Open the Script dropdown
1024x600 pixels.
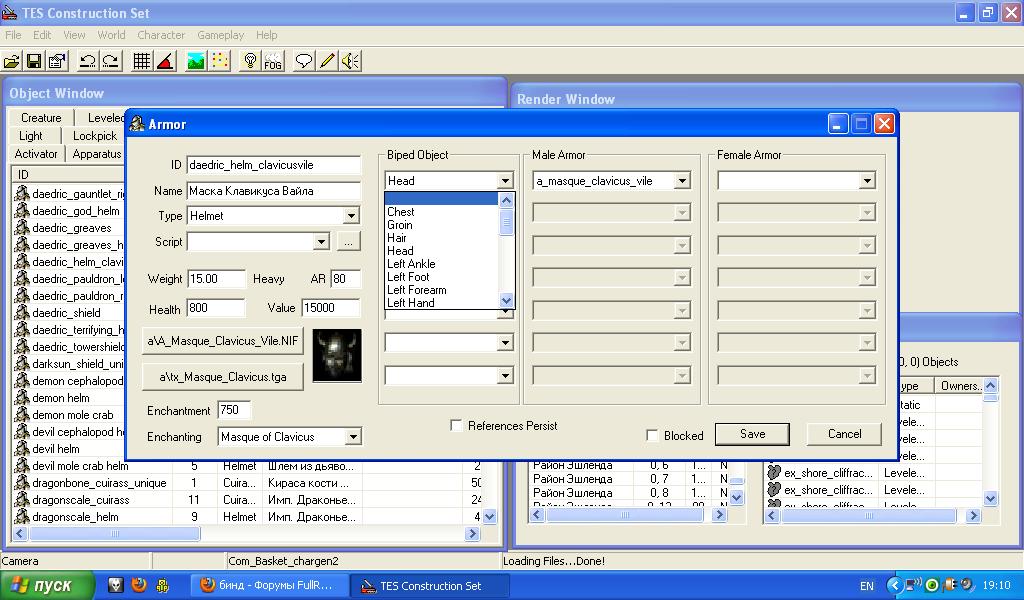321,242
